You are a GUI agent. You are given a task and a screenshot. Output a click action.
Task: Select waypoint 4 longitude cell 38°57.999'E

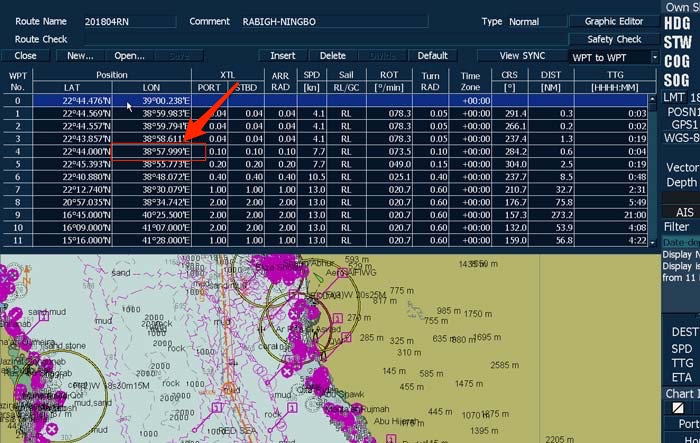coord(159,150)
